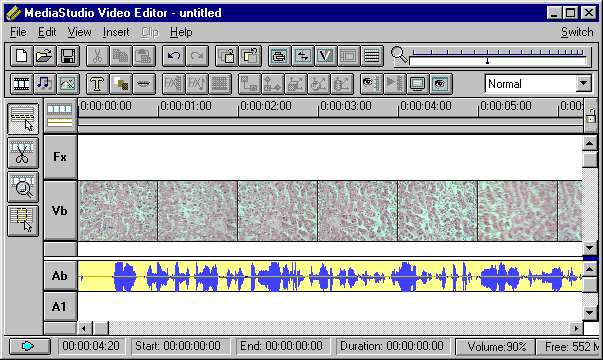
Task: Click horizontal scrollbar left arrow
Action: [84, 328]
